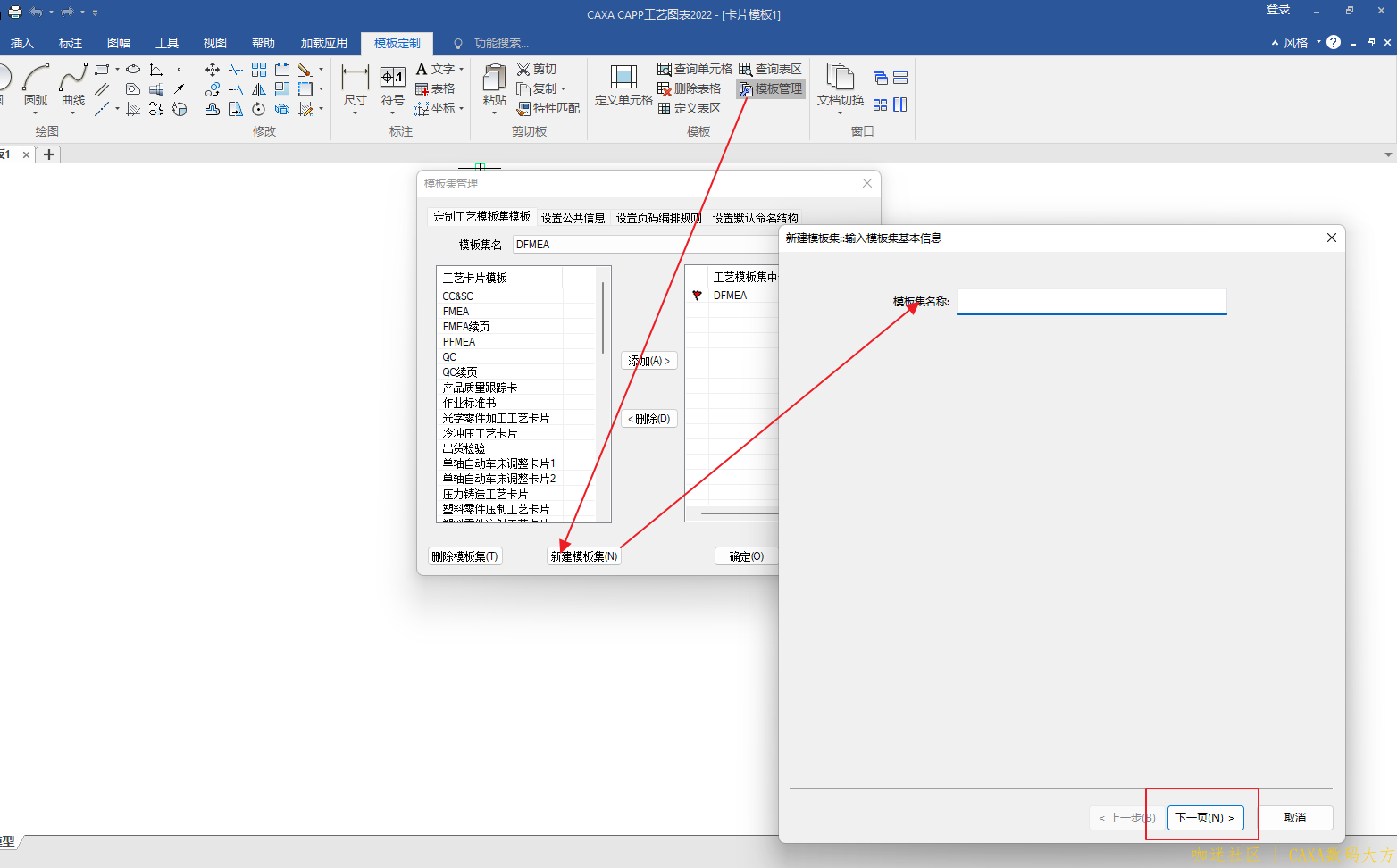Open the 文字 text dropdown arrow
The image size is (1397, 868).
(461, 69)
